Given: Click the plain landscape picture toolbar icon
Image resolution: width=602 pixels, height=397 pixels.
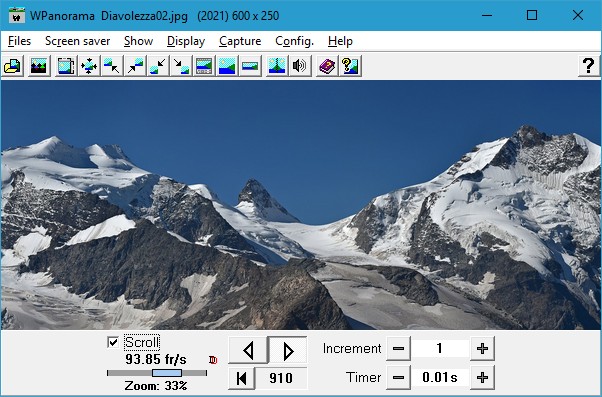Looking at the screenshot, I should pos(227,66).
